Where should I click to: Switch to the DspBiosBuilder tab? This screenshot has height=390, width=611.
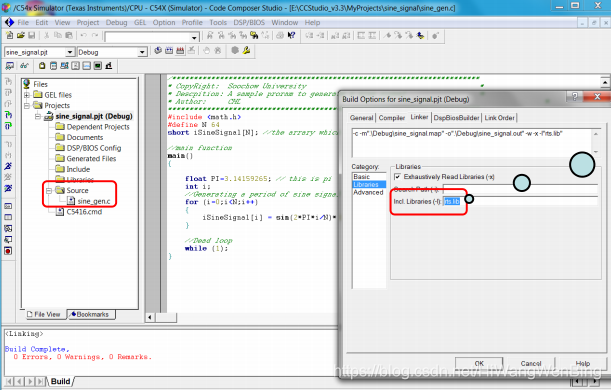coord(456,118)
